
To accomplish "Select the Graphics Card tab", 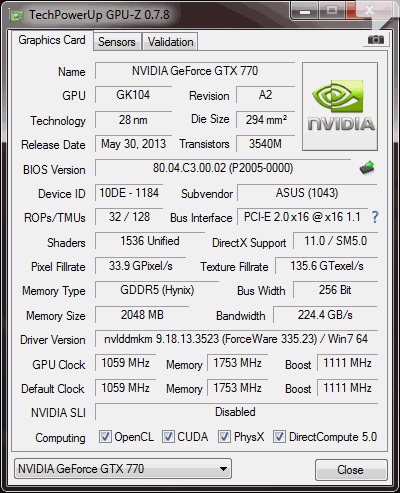I will point(52,40).
